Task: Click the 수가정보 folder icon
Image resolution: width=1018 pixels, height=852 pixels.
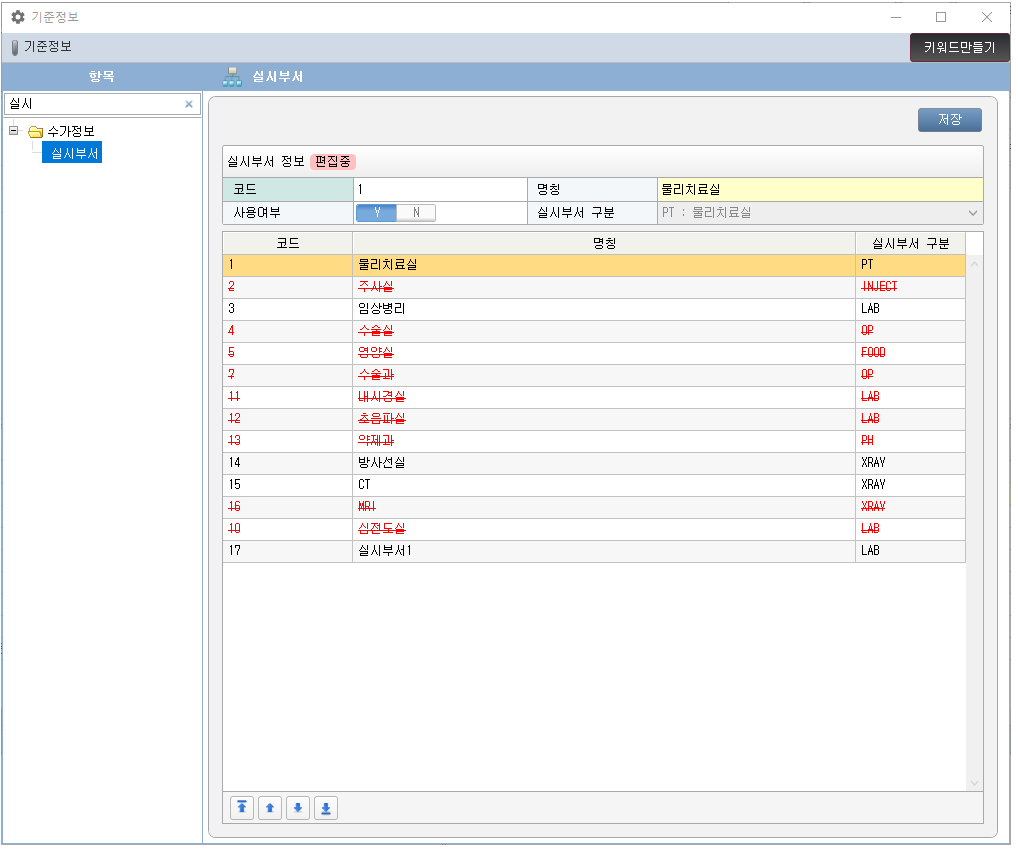Action: click(35, 132)
